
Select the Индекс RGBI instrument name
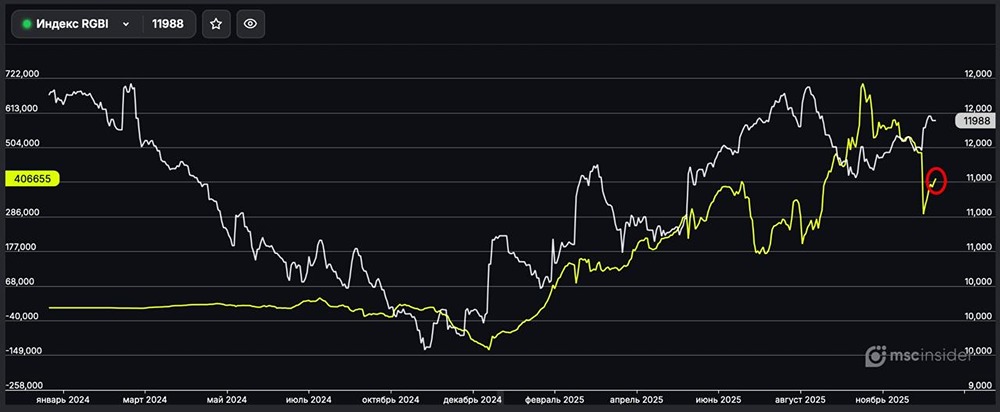click(x=73, y=24)
